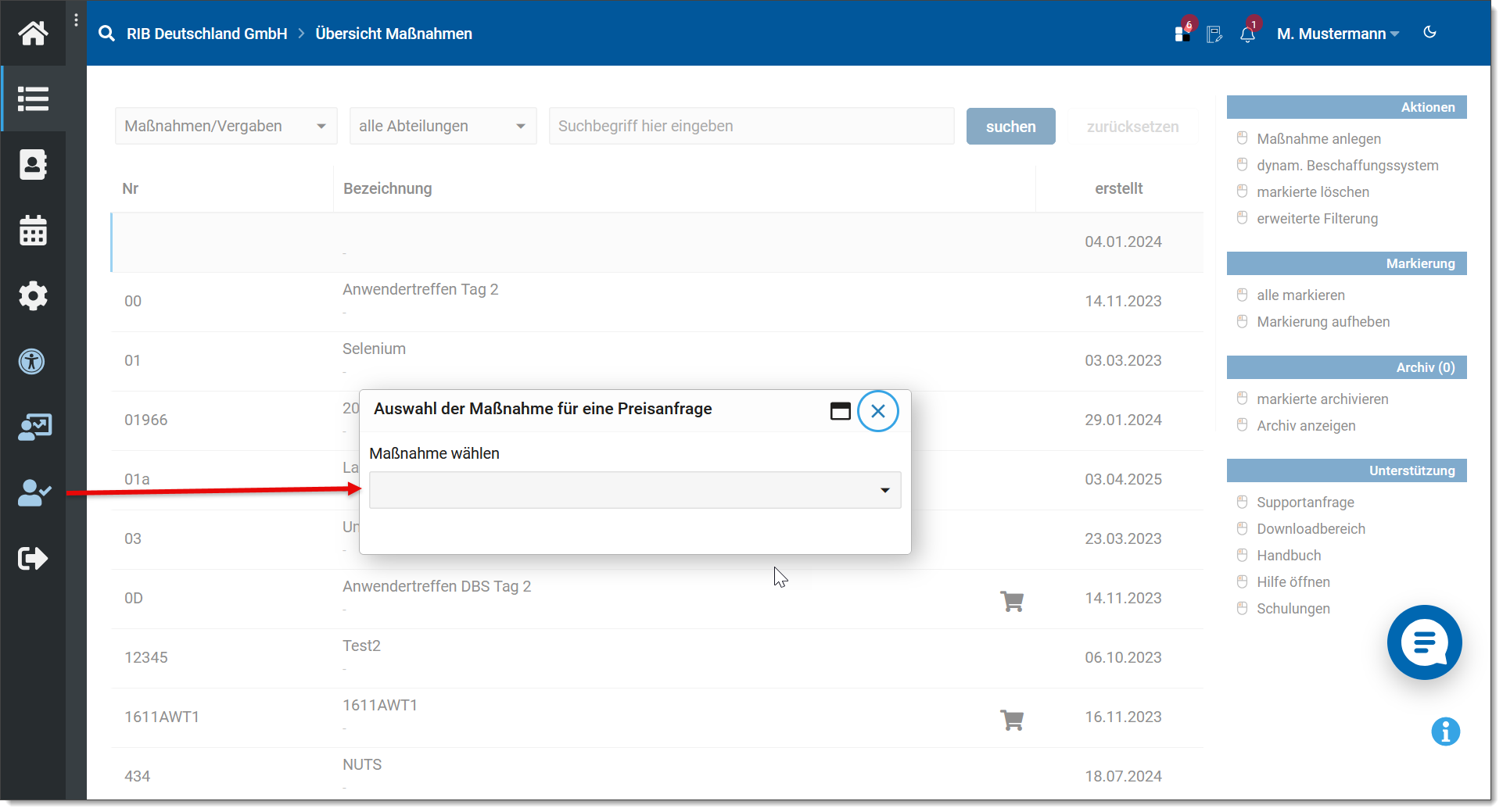Click into the Suchbegriff search field
This screenshot has width=1503, height=812.
click(751, 127)
